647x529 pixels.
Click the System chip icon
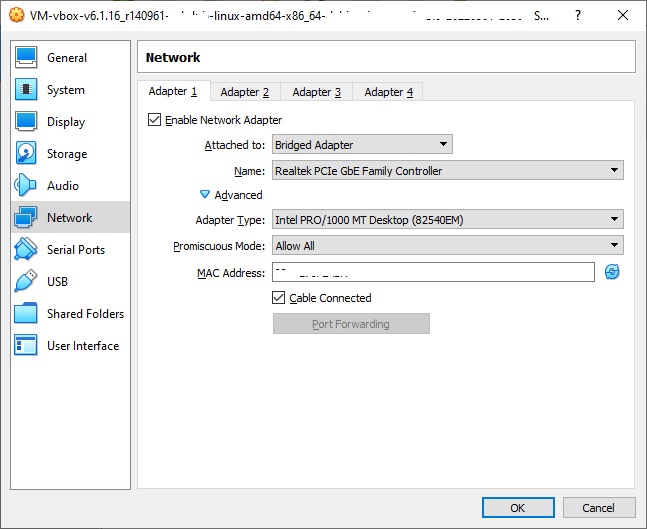[26, 90]
